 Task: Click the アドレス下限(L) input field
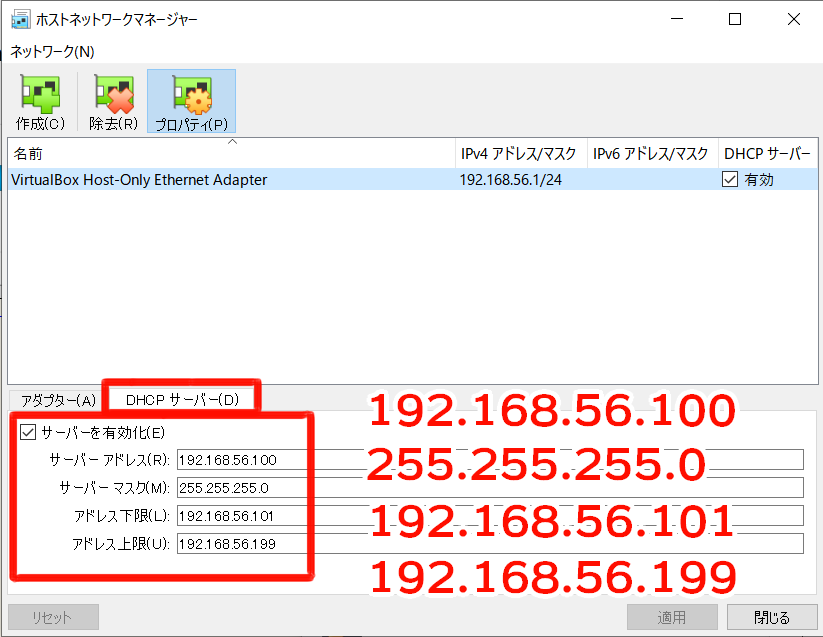490,516
